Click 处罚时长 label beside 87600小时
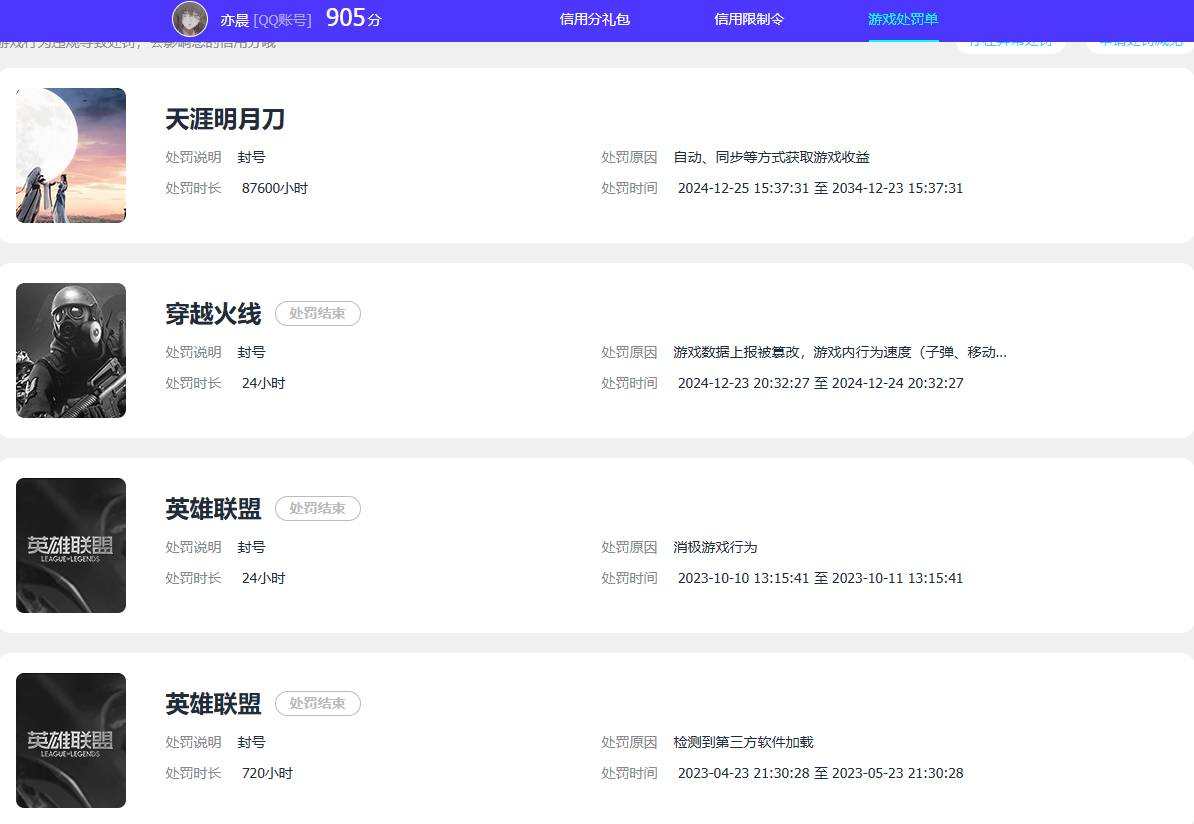The height and width of the screenshot is (824, 1194). point(193,188)
